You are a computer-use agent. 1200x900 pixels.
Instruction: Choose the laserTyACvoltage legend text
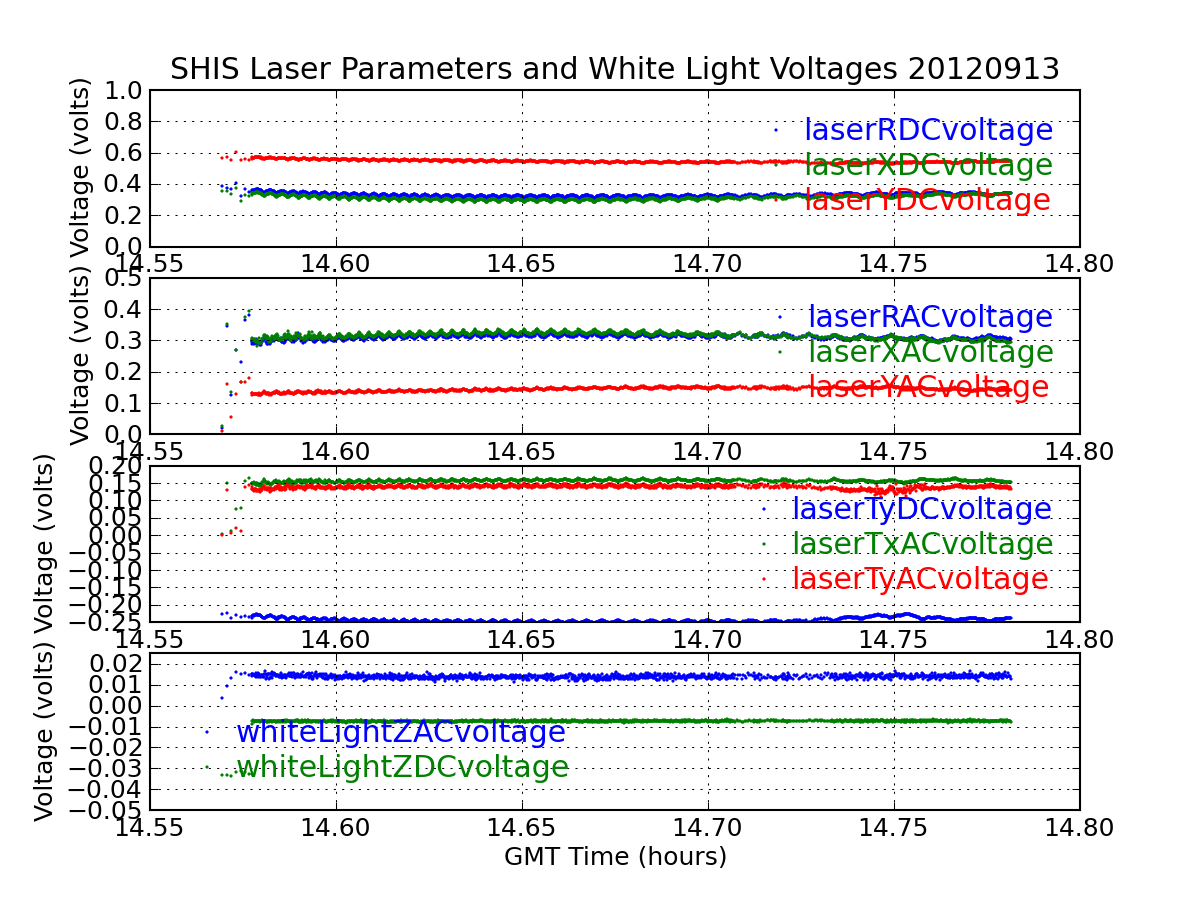(x=920, y=579)
